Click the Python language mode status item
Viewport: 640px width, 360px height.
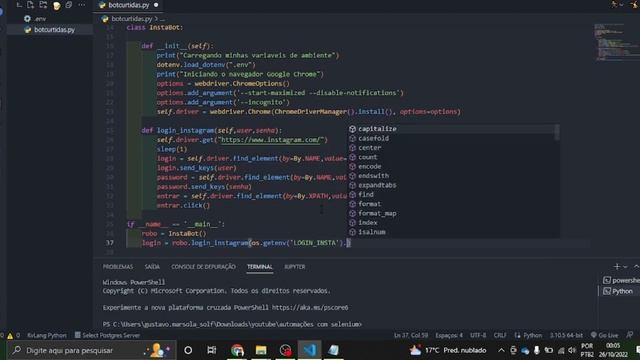pos(529,336)
